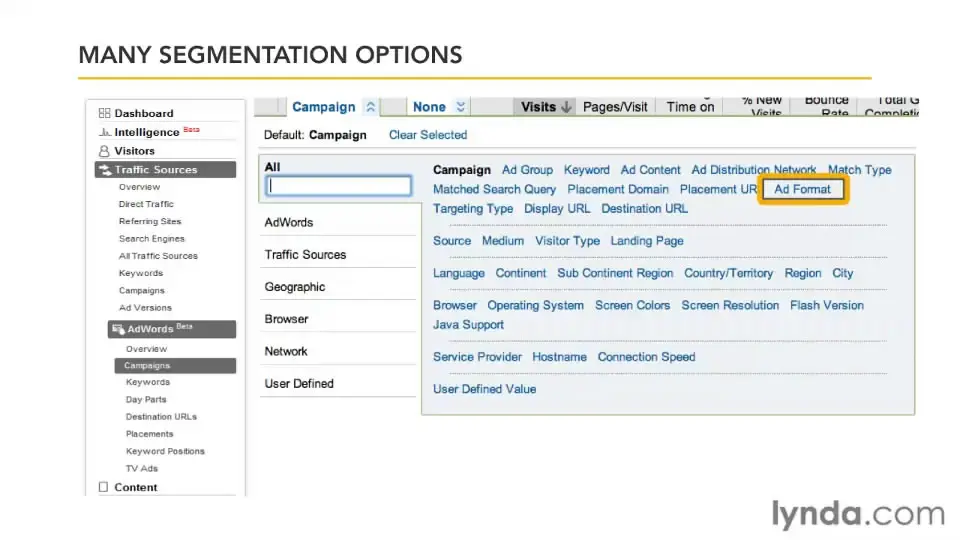Open Referring Sites in the sidebar
Image resolution: width=960 pixels, height=540 pixels.
(x=150, y=221)
